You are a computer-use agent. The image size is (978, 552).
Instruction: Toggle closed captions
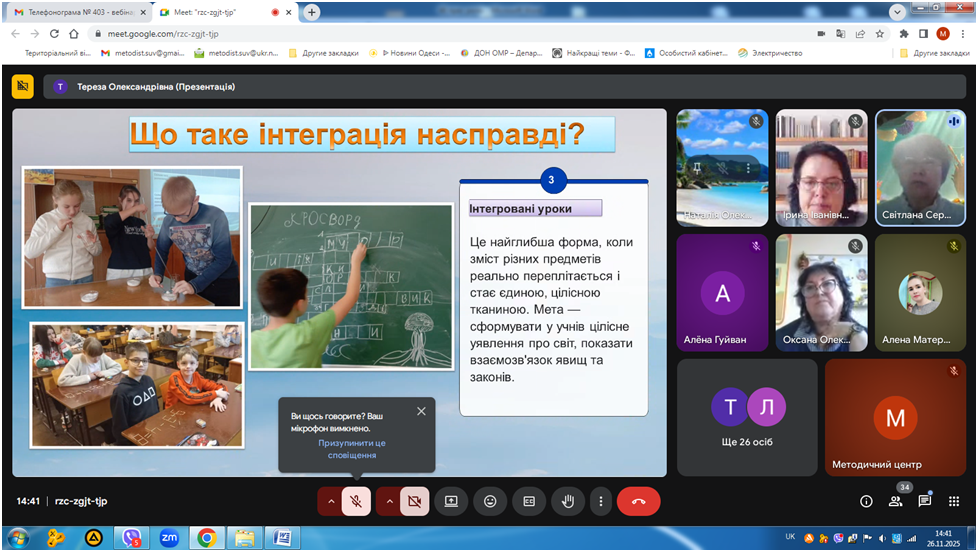529,501
